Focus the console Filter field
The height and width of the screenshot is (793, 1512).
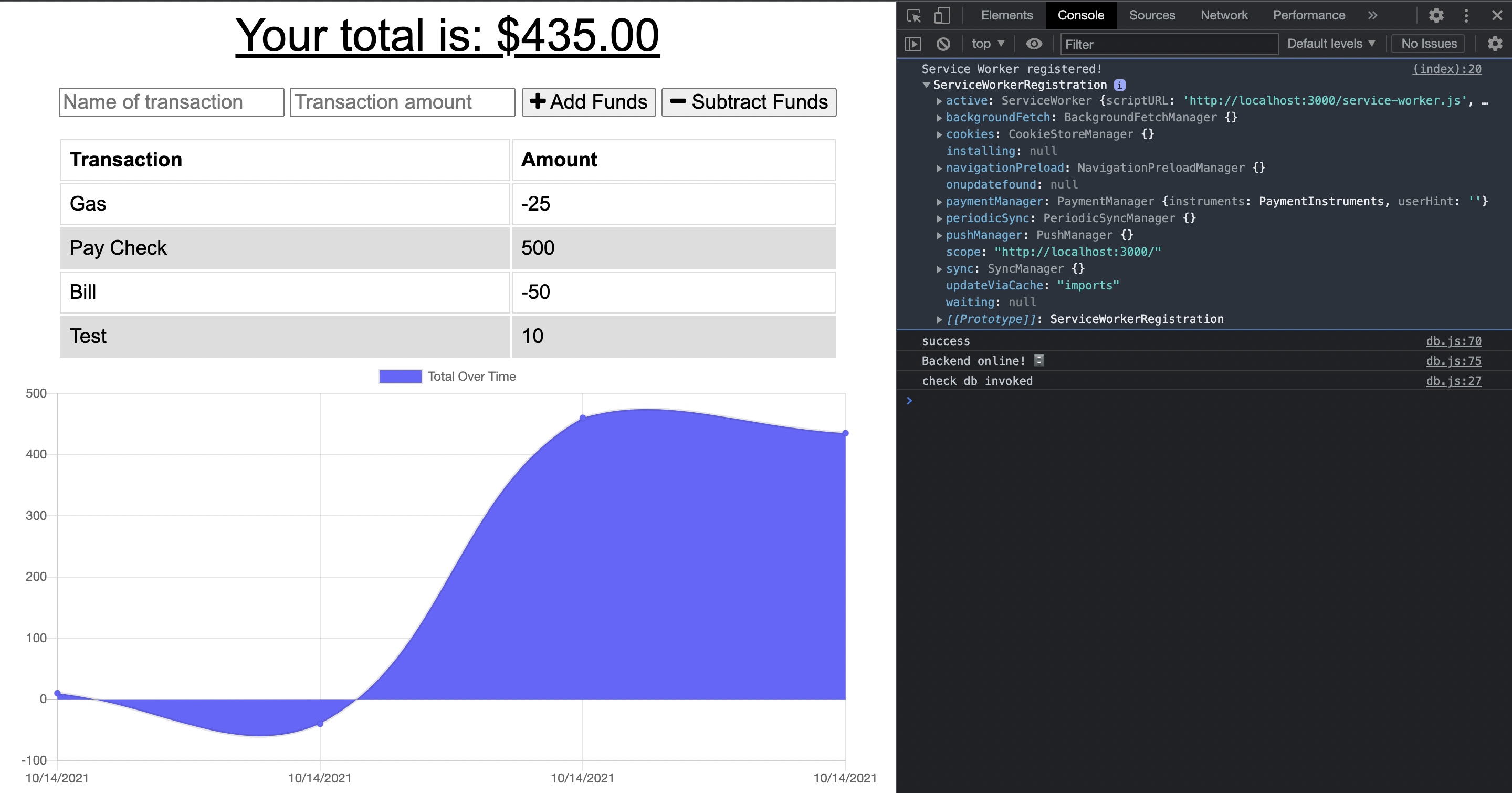click(x=1169, y=44)
